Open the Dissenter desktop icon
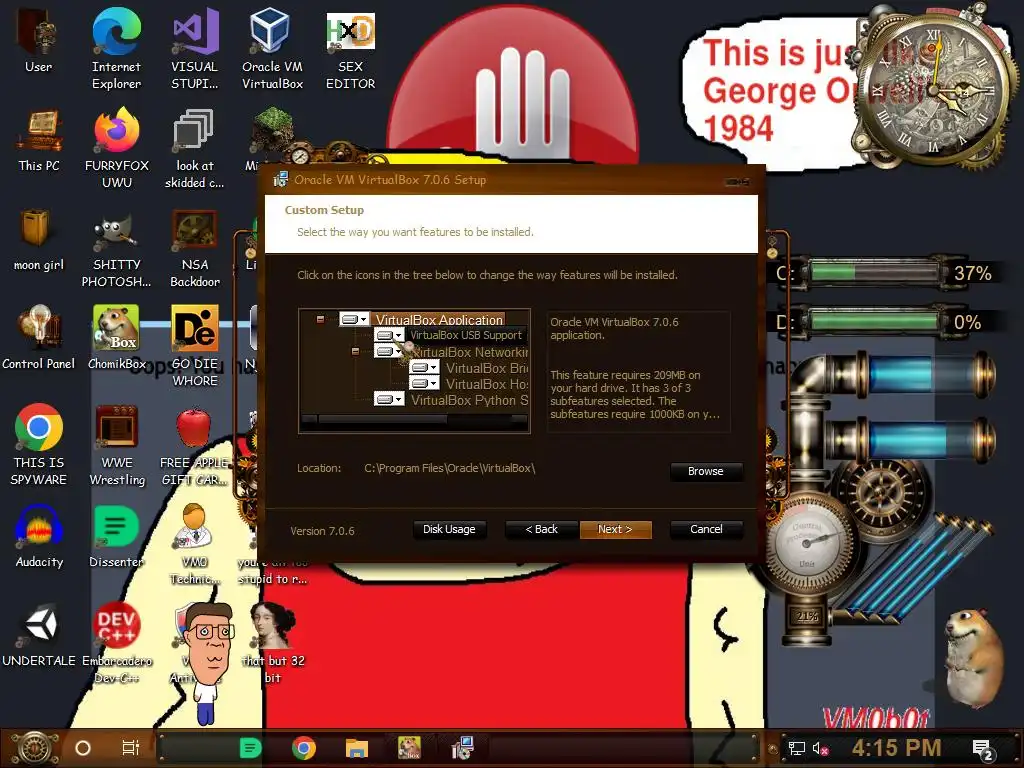 (117, 536)
